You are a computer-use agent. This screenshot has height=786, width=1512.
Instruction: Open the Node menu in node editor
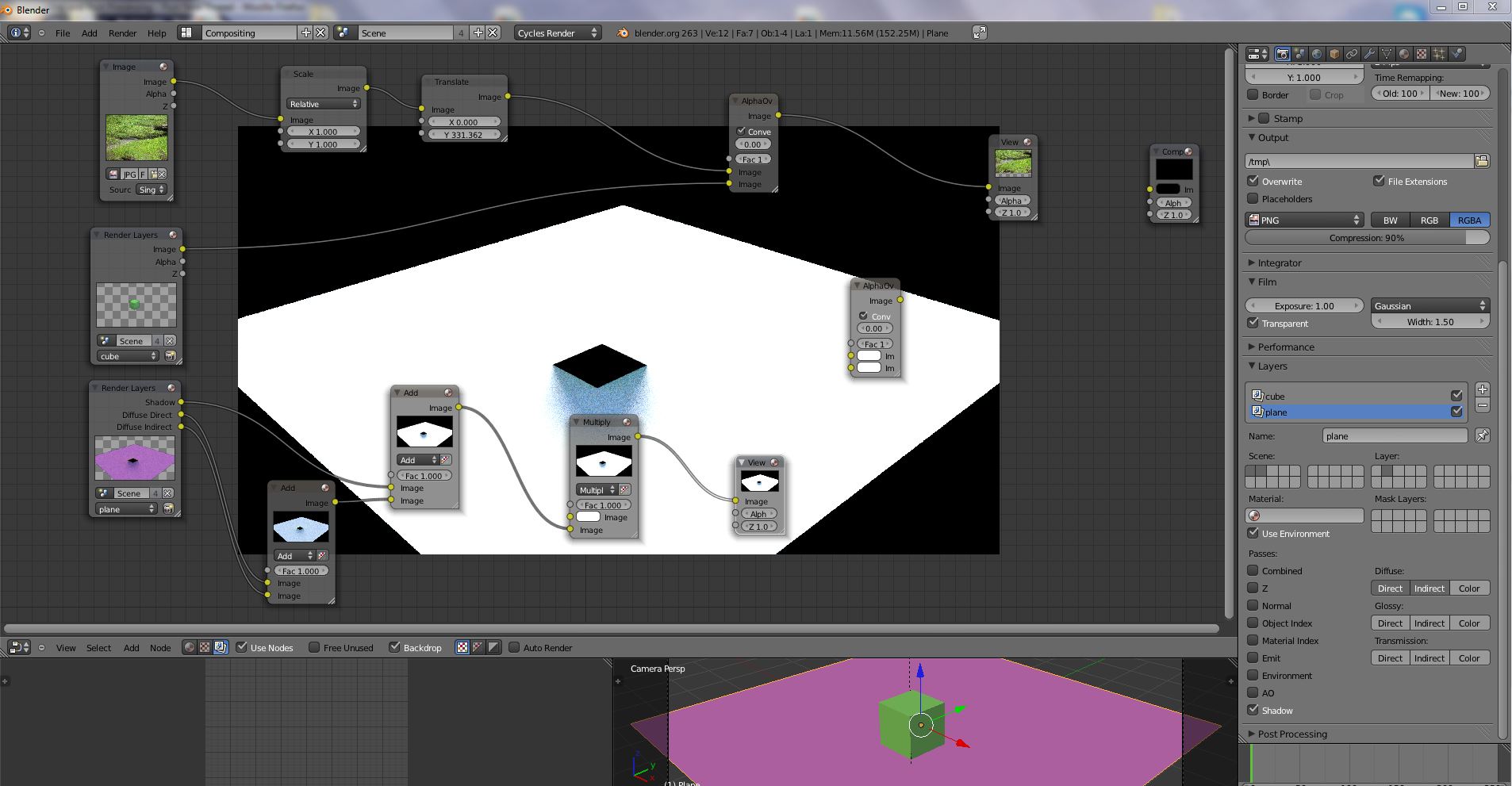tap(160, 648)
